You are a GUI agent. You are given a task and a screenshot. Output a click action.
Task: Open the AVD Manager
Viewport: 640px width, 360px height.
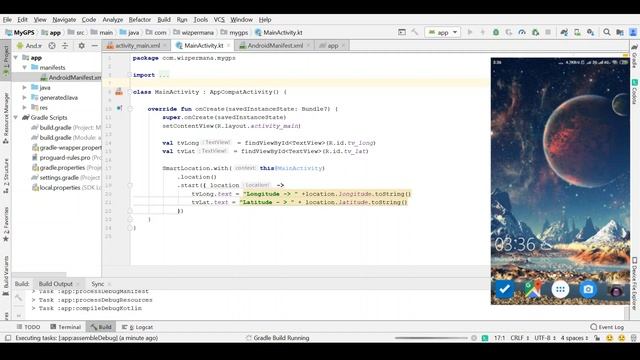coord(577,32)
